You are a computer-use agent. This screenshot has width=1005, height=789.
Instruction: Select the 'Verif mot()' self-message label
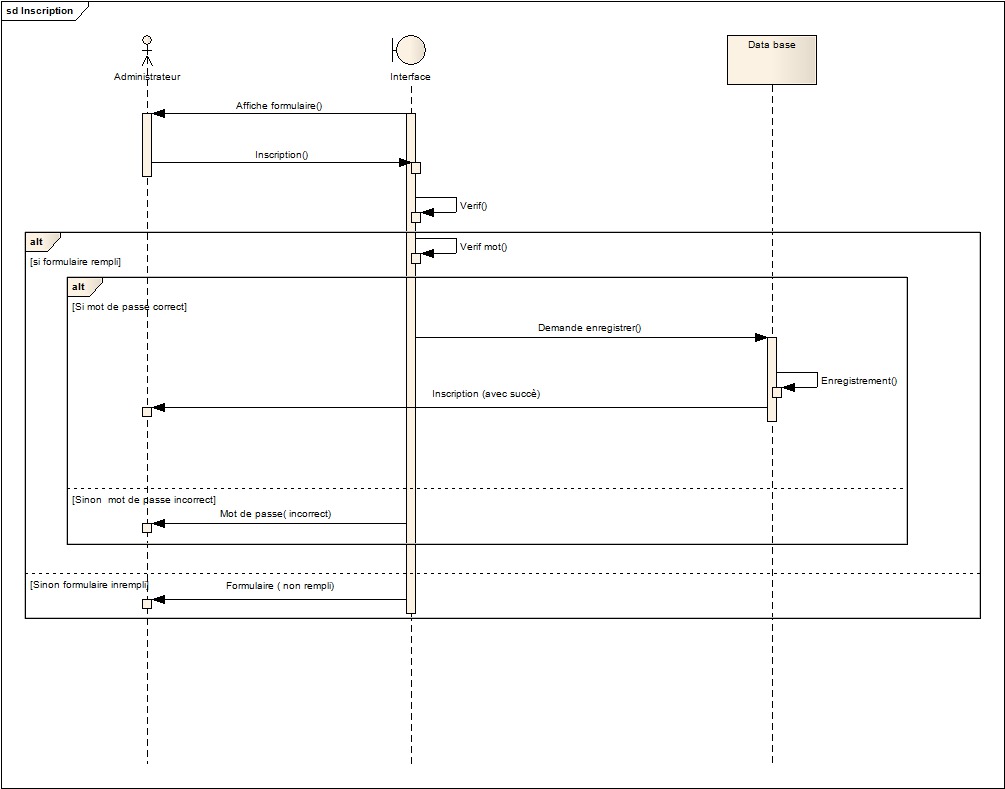[x=483, y=247]
